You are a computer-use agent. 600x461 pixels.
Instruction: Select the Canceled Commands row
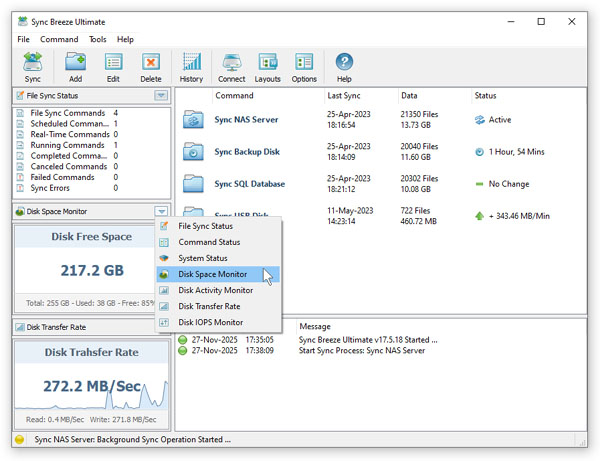92,166
